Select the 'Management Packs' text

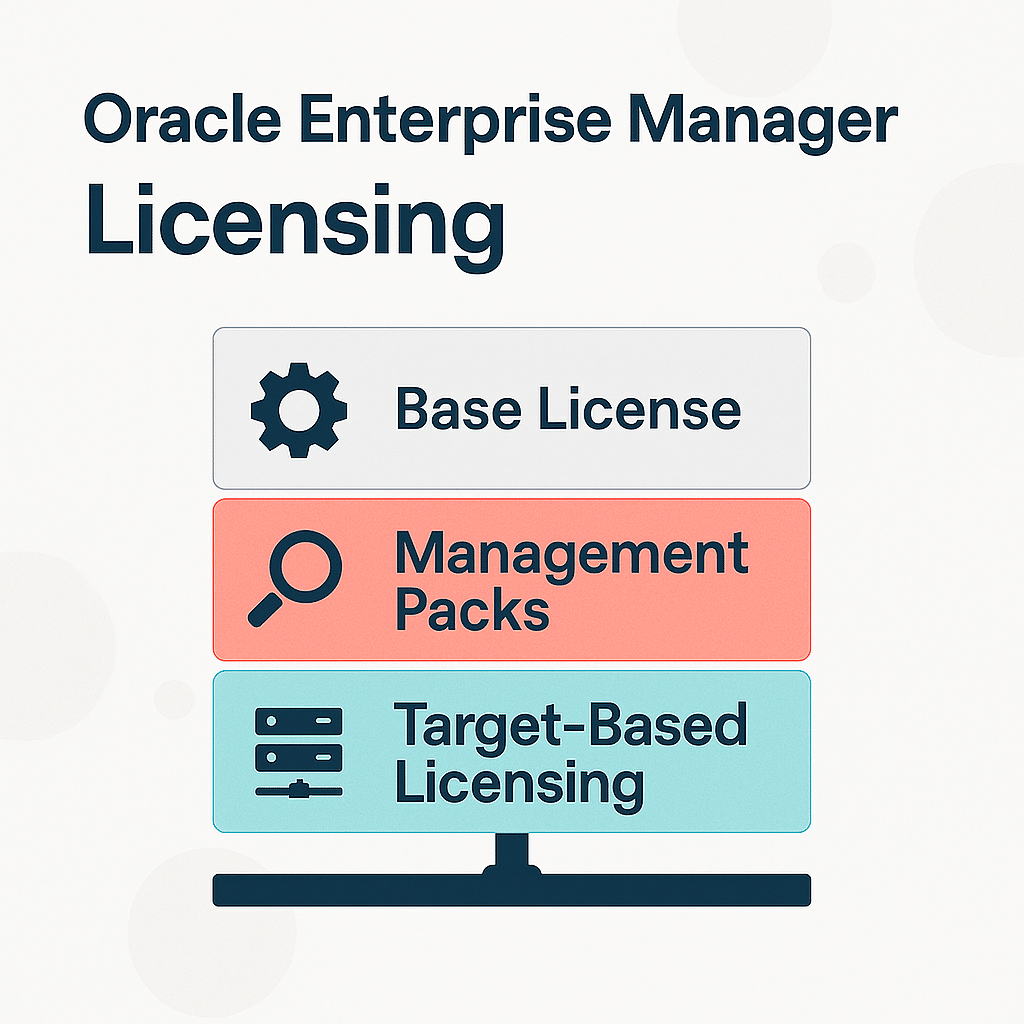[571, 581]
